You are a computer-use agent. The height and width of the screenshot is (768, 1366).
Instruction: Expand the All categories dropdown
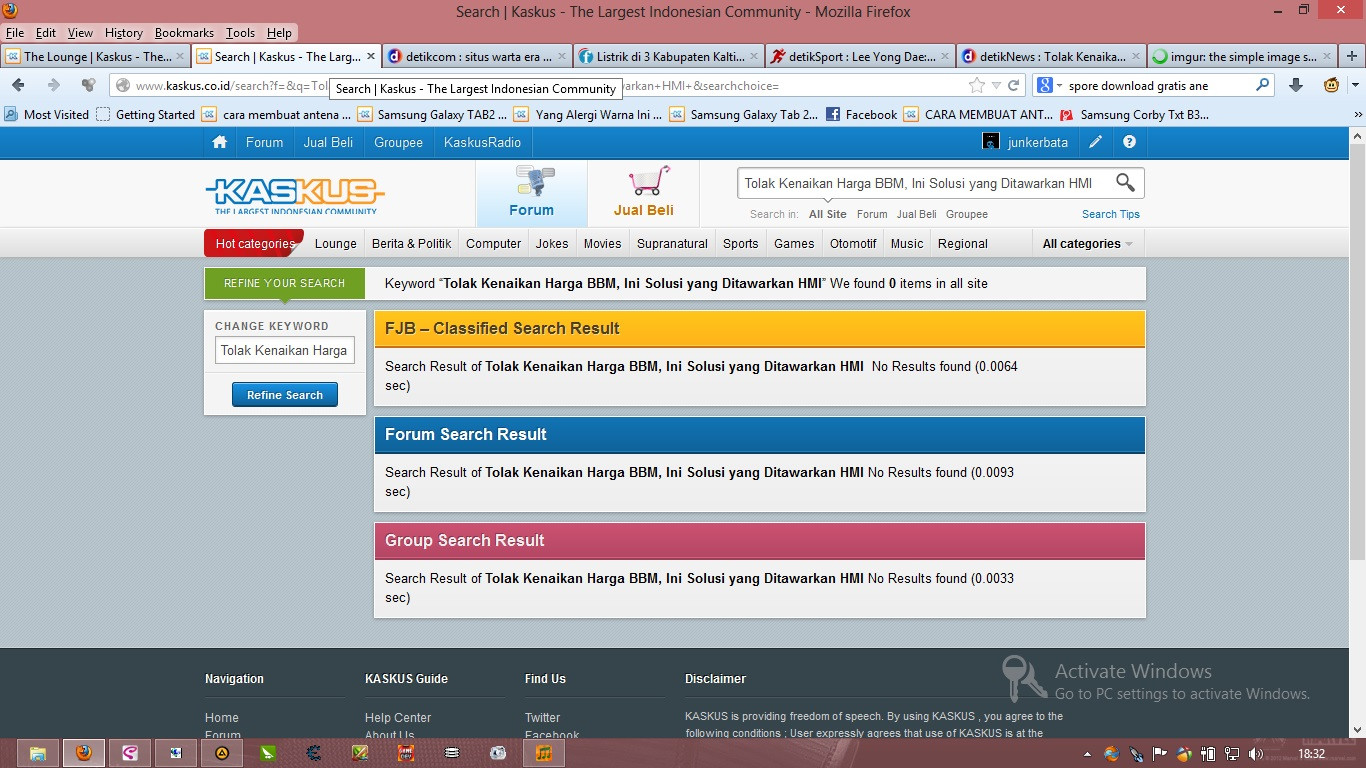[1088, 243]
